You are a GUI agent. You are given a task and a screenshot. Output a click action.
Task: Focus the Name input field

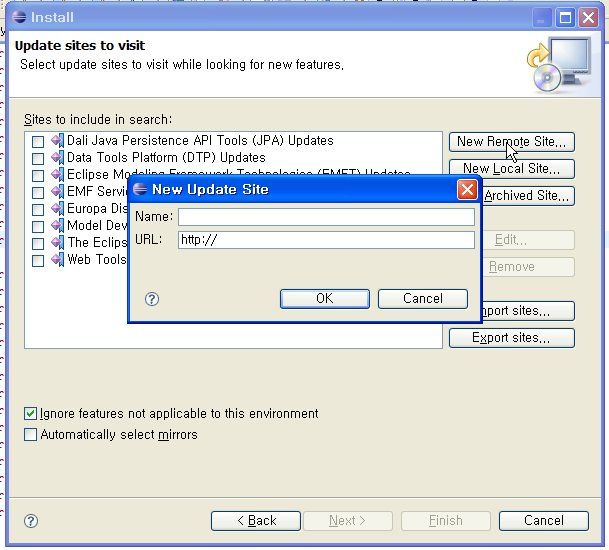326,217
